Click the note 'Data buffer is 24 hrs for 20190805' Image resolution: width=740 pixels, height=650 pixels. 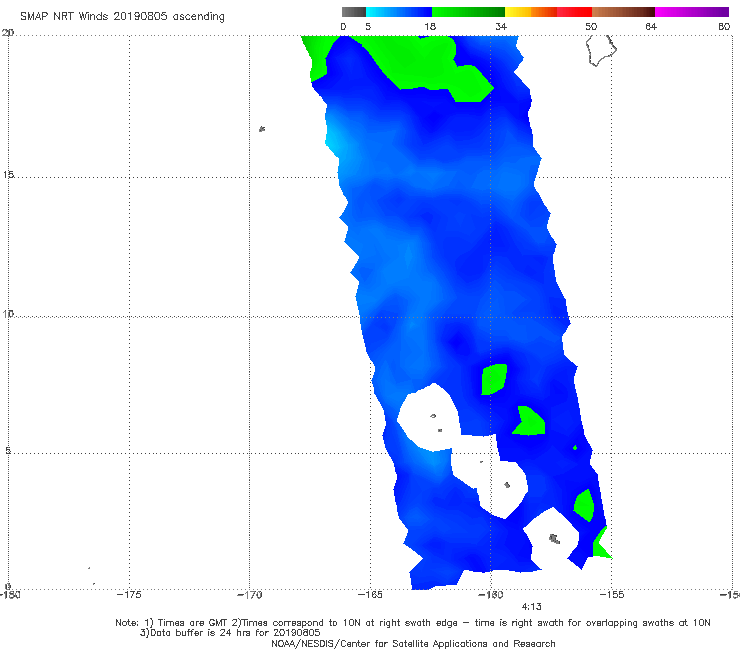coord(230,633)
